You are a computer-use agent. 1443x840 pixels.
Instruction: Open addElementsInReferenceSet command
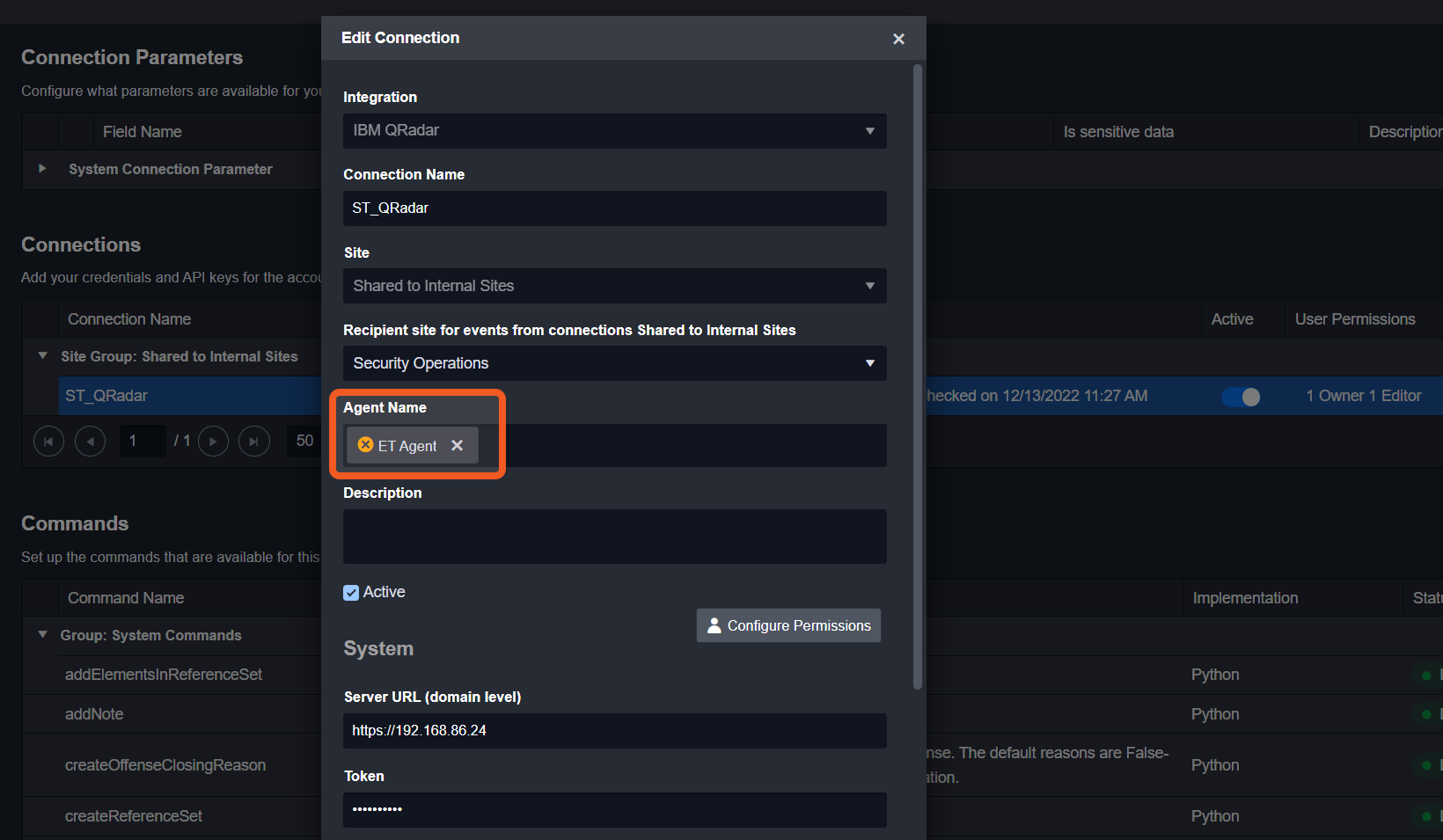pyautogui.click(x=164, y=675)
